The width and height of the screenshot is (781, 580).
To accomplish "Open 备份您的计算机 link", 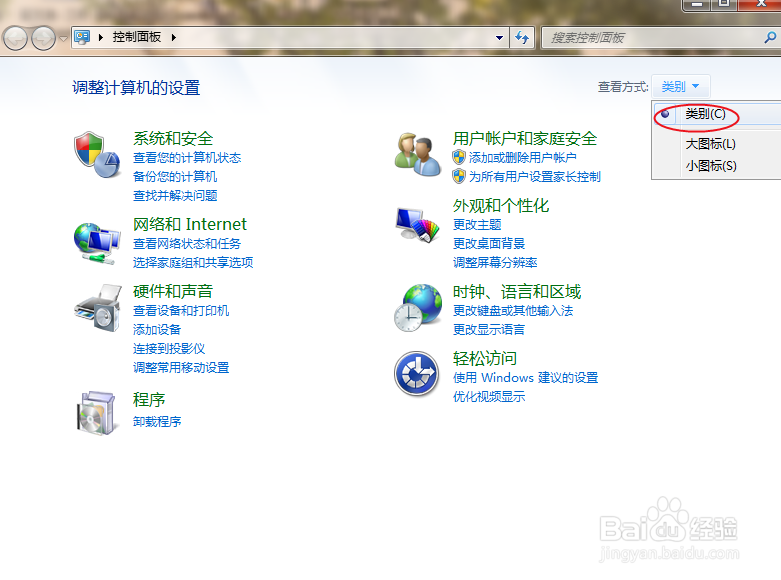I will coord(175,176).
